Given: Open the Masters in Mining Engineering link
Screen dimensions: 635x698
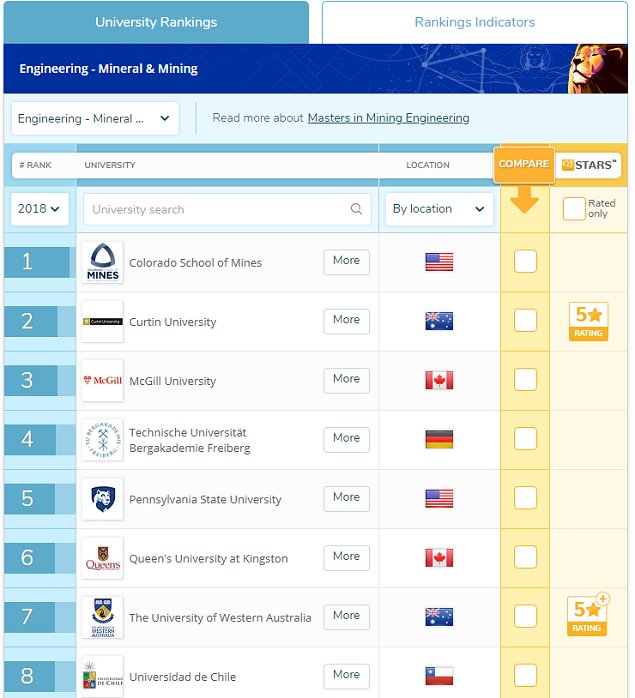Looking at the screenshot, I should (x=388, y=118).
